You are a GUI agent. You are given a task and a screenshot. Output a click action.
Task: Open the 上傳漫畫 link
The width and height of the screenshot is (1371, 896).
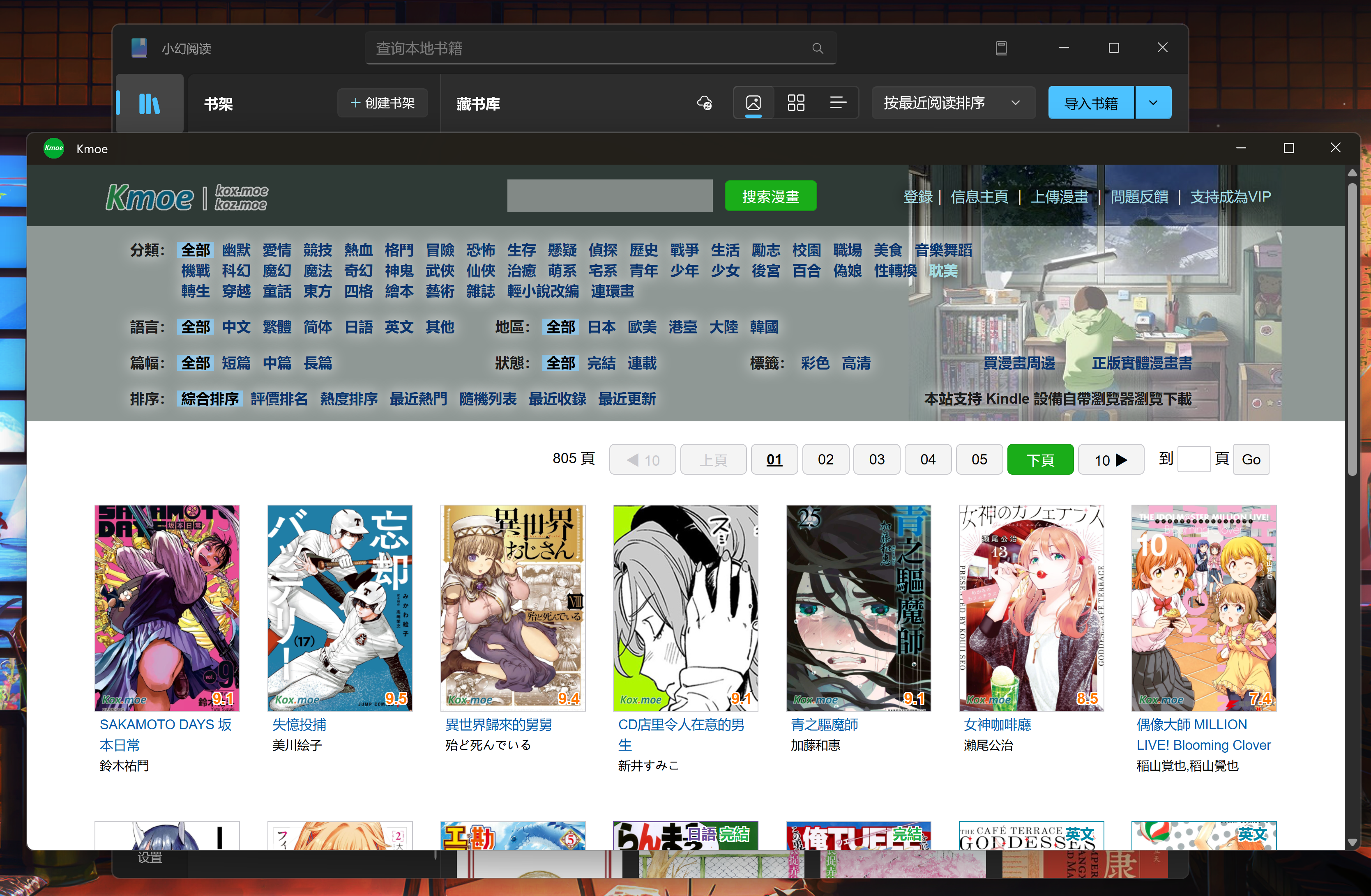1059,197
